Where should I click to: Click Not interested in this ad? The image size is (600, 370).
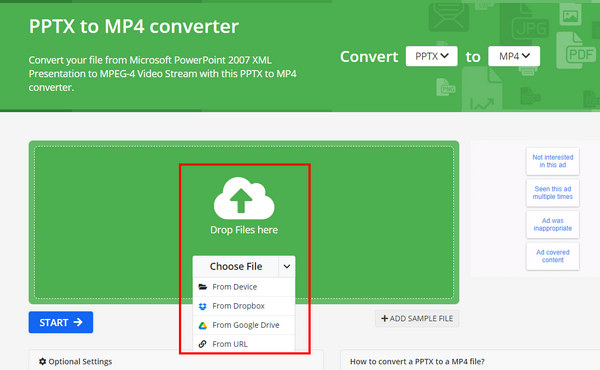point(553,161)
